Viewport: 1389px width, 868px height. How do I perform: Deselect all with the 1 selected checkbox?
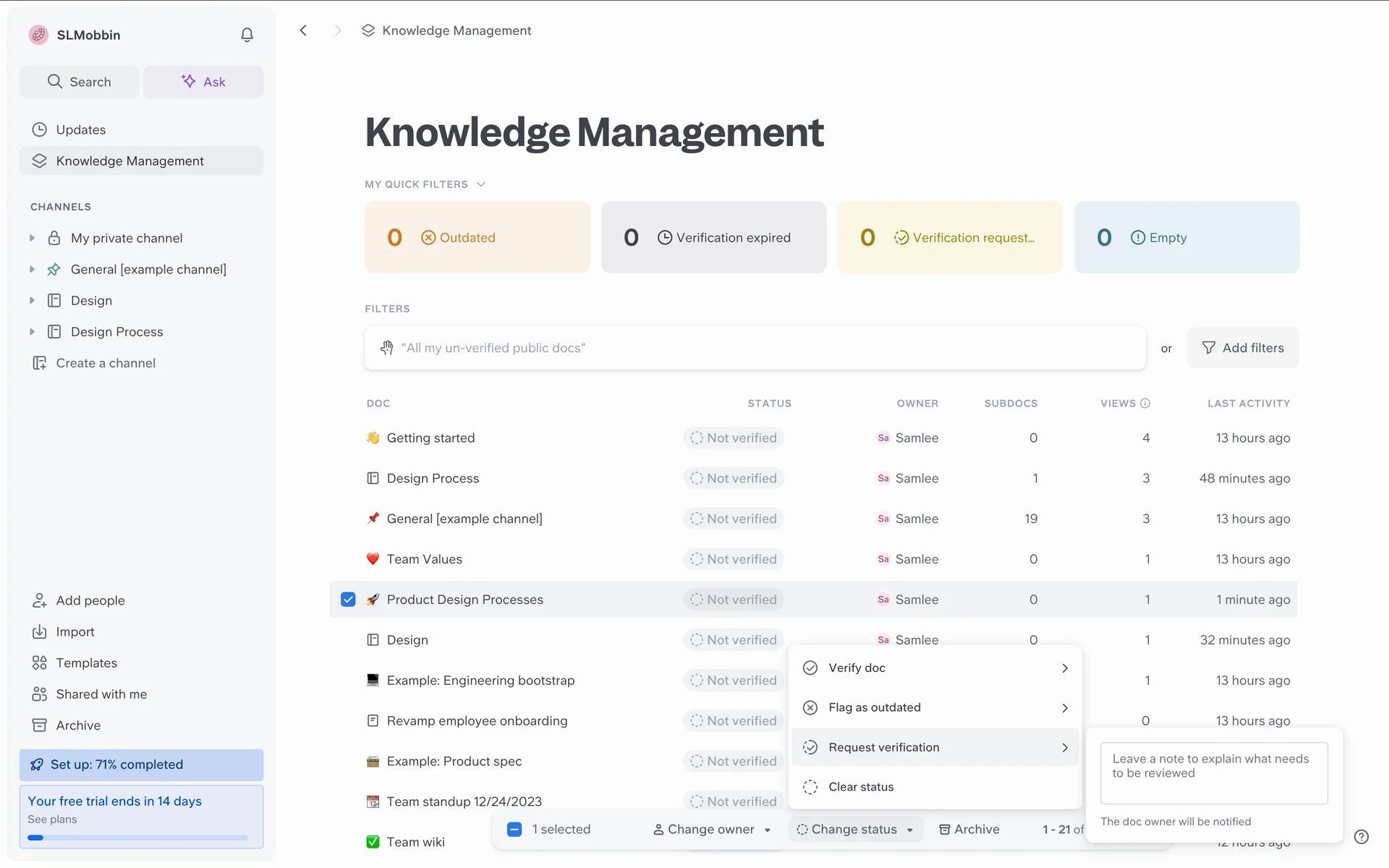[x=514, y=830]
